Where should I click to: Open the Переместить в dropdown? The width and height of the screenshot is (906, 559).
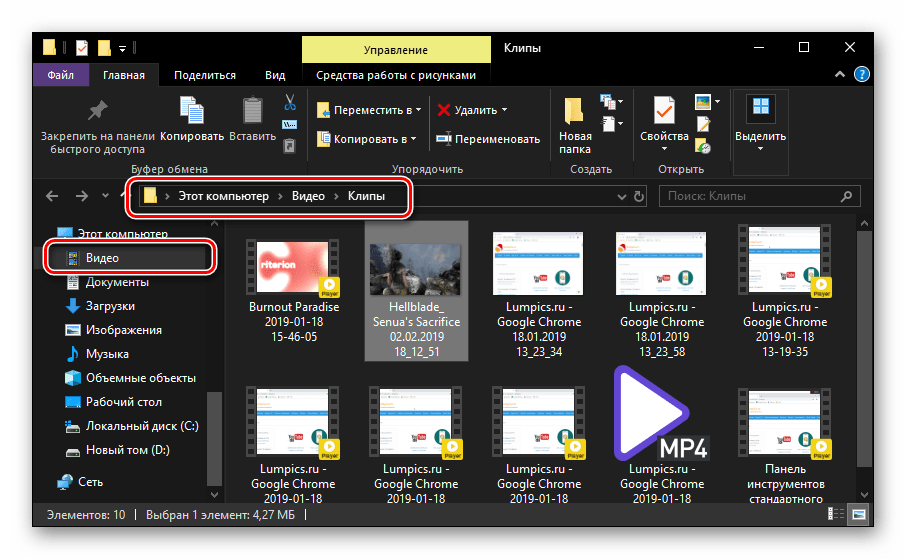[x=368, y=110]
